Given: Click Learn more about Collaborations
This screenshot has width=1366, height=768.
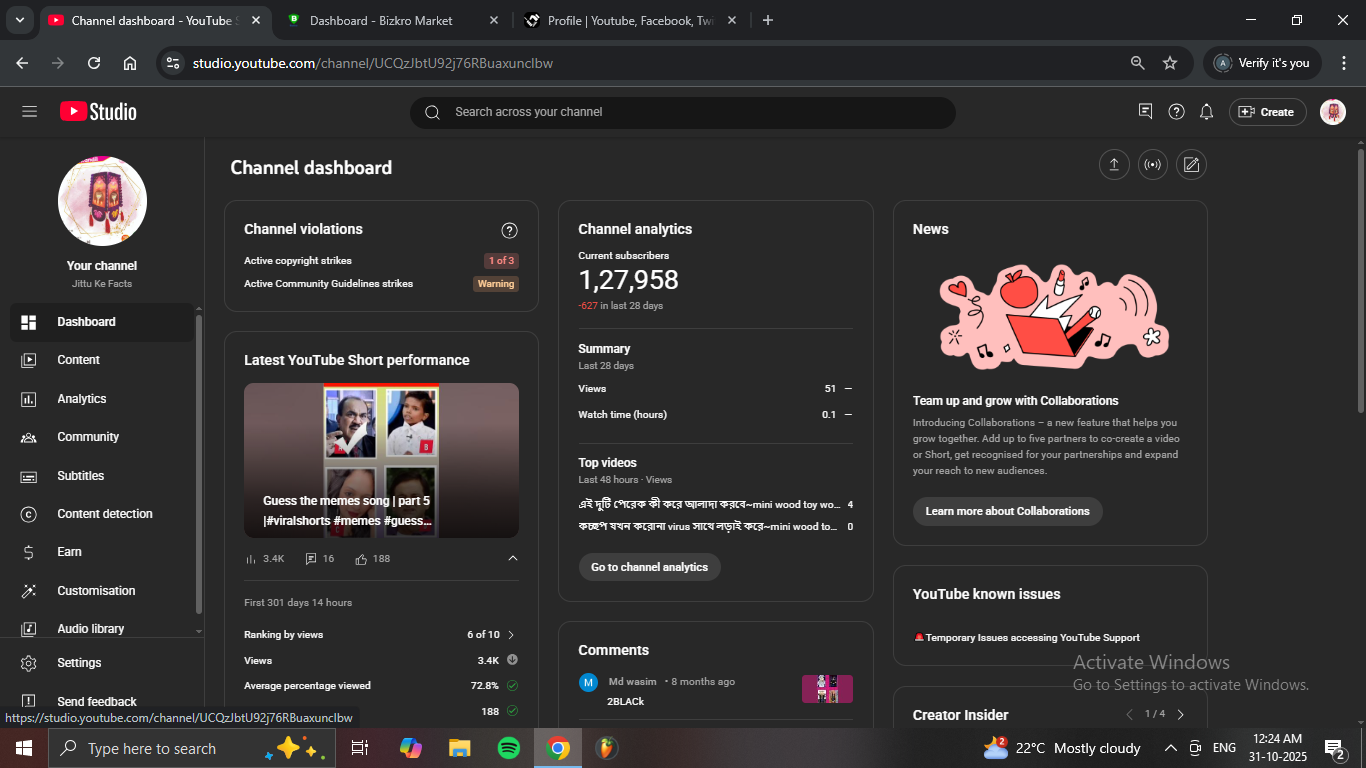Looking at the screenshot, I should 1007,511.
